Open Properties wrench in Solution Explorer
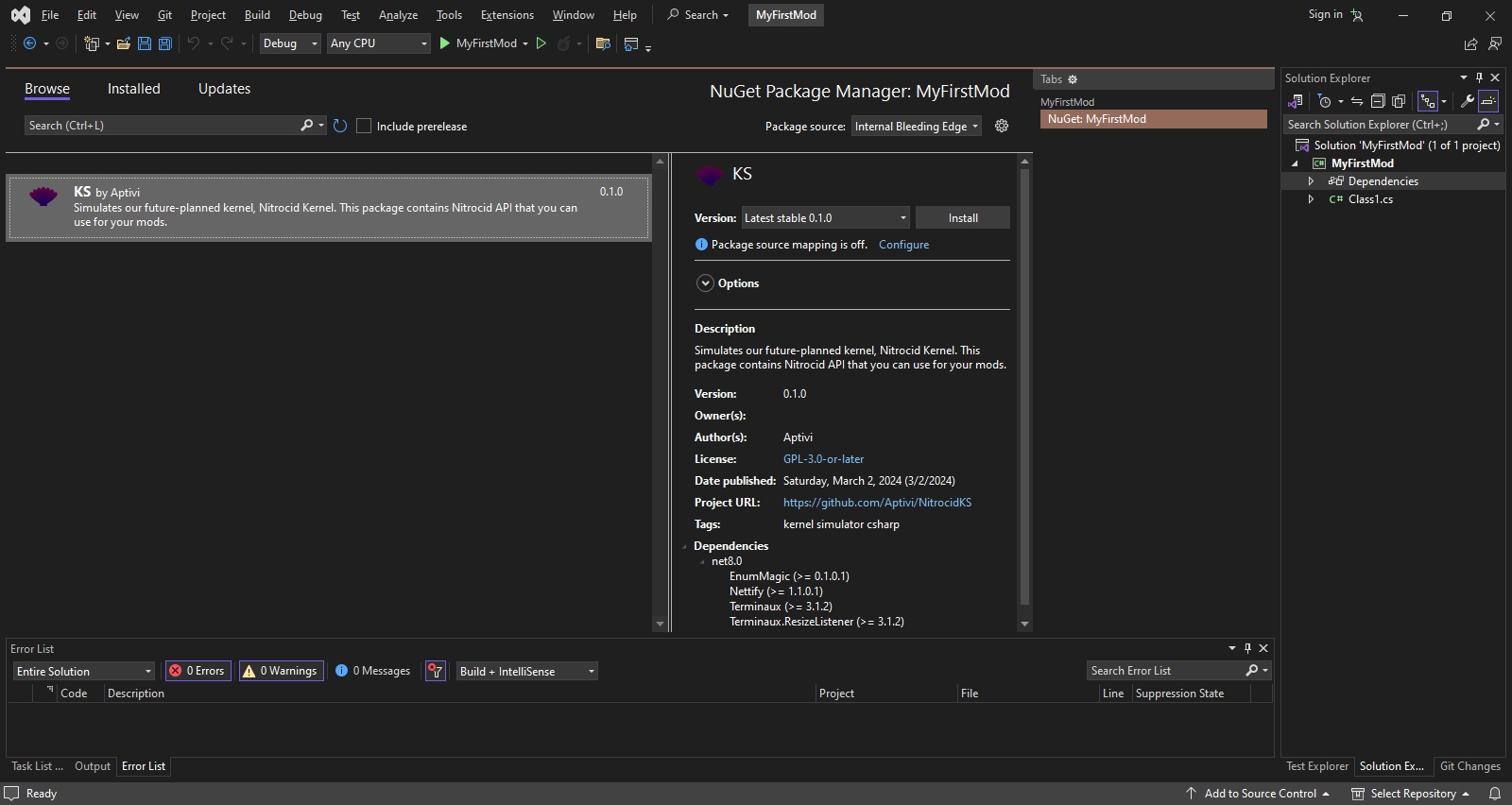1512x805 pixels. point(1467,101)
